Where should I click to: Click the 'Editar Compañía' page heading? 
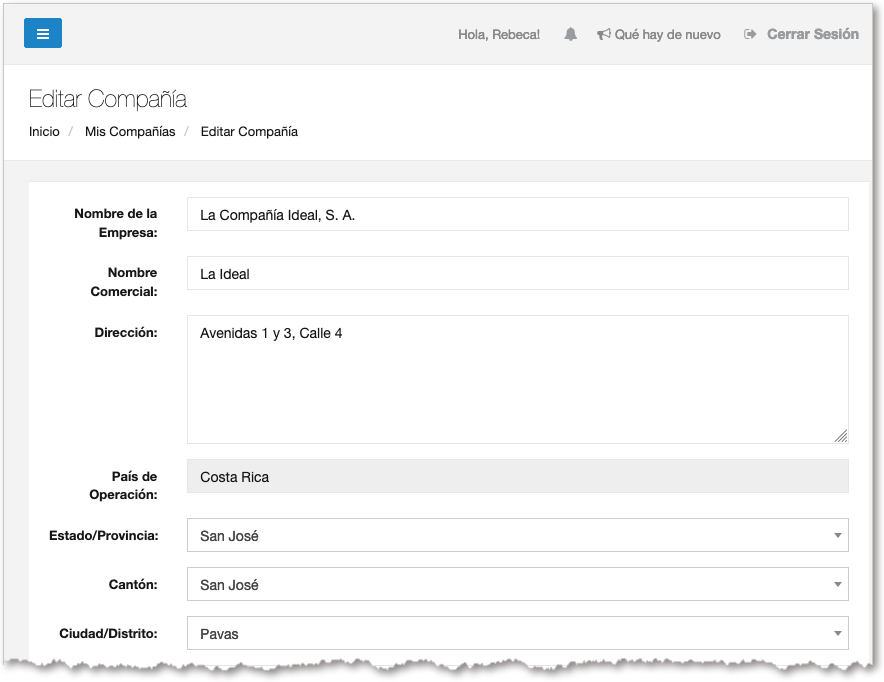pyautogui.click(x=108, y=99)
